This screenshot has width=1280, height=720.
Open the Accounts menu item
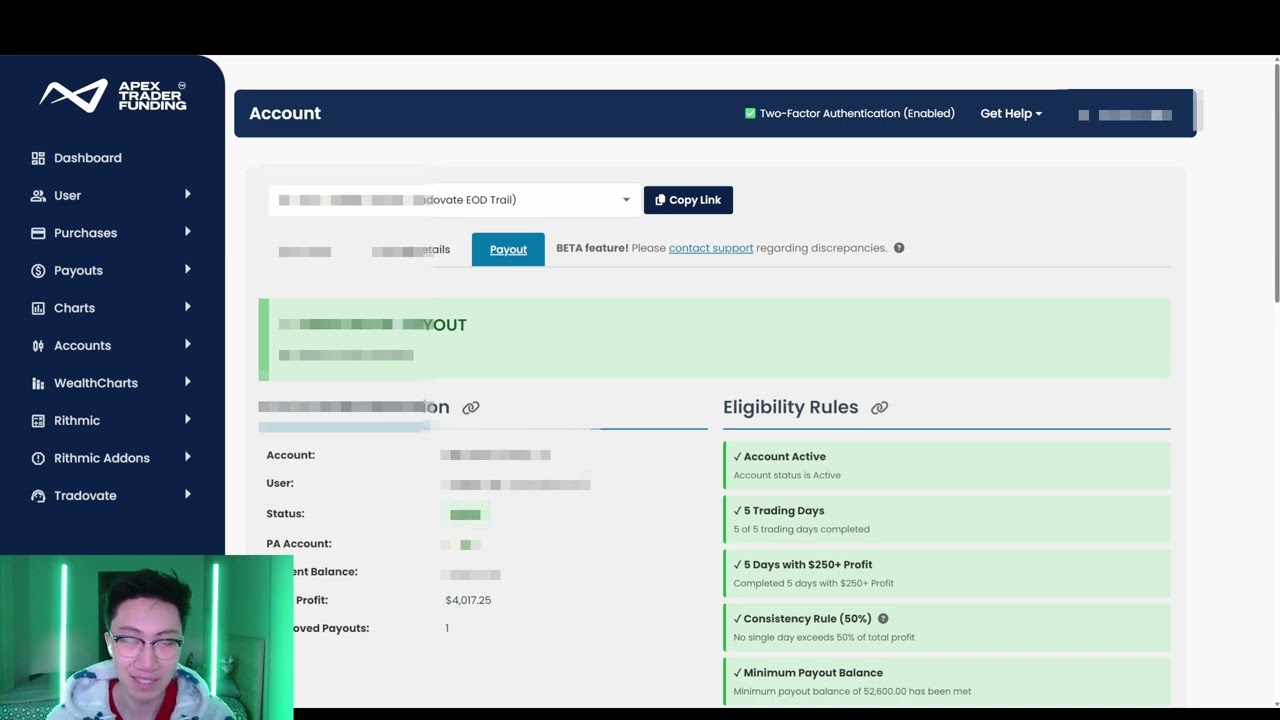click(82, 346)
